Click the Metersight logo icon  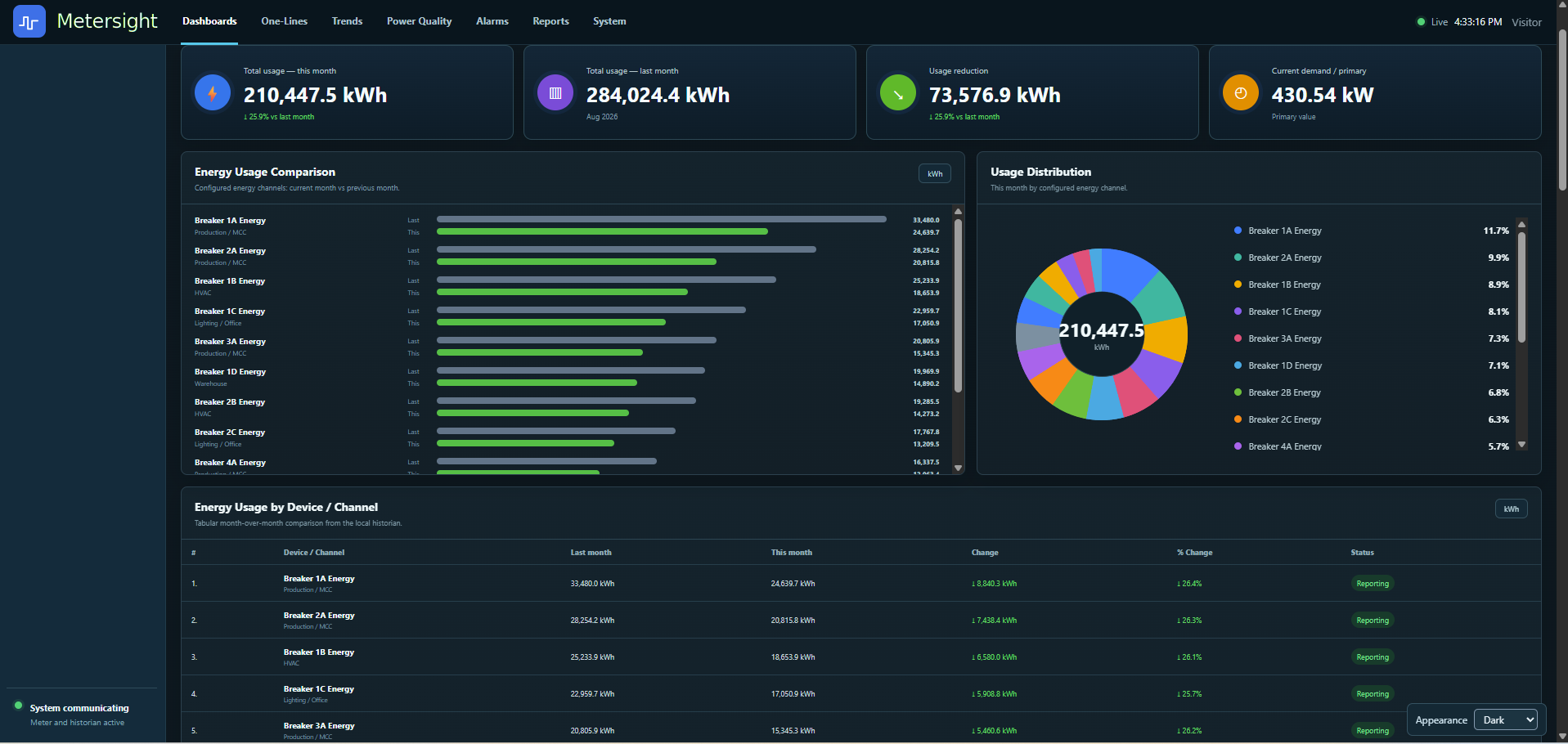click(x=29, y=21)
